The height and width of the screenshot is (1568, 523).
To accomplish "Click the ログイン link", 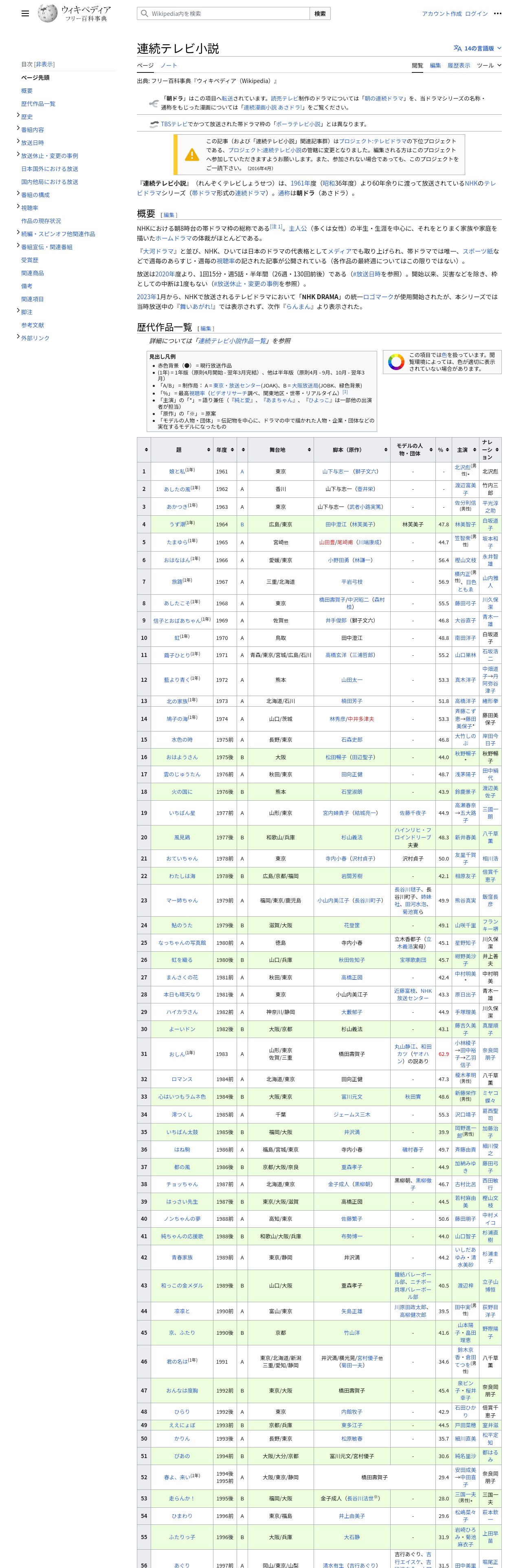I will click(476, 13).
